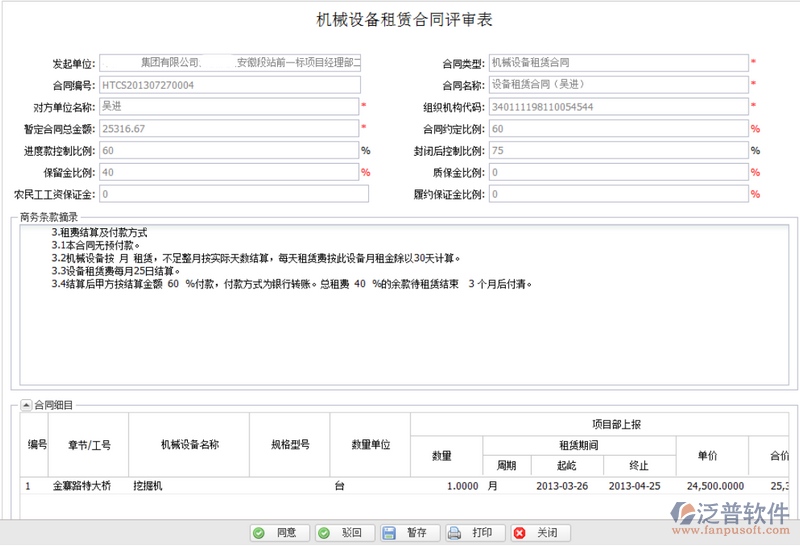This screenshot has height=546, width=800.
Task: Click the 对方单位名称 field
Action: 228,107
